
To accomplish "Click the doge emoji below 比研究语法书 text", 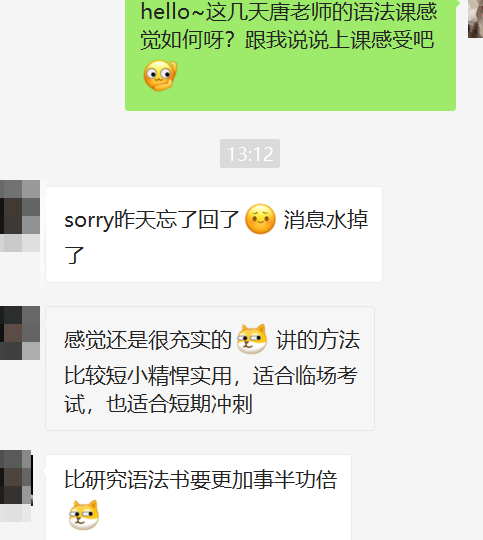I will [x=84, y=515].
